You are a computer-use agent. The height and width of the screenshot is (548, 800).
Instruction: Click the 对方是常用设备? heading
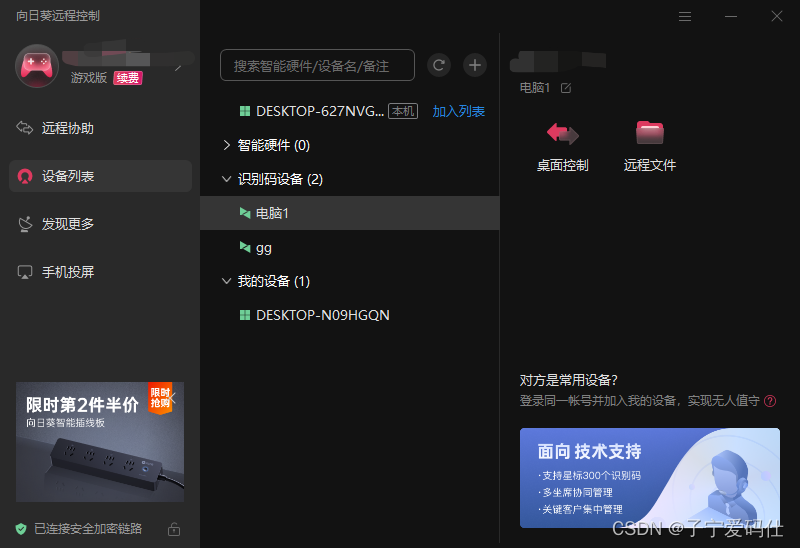pyautogui.click(x=568, y=381)
